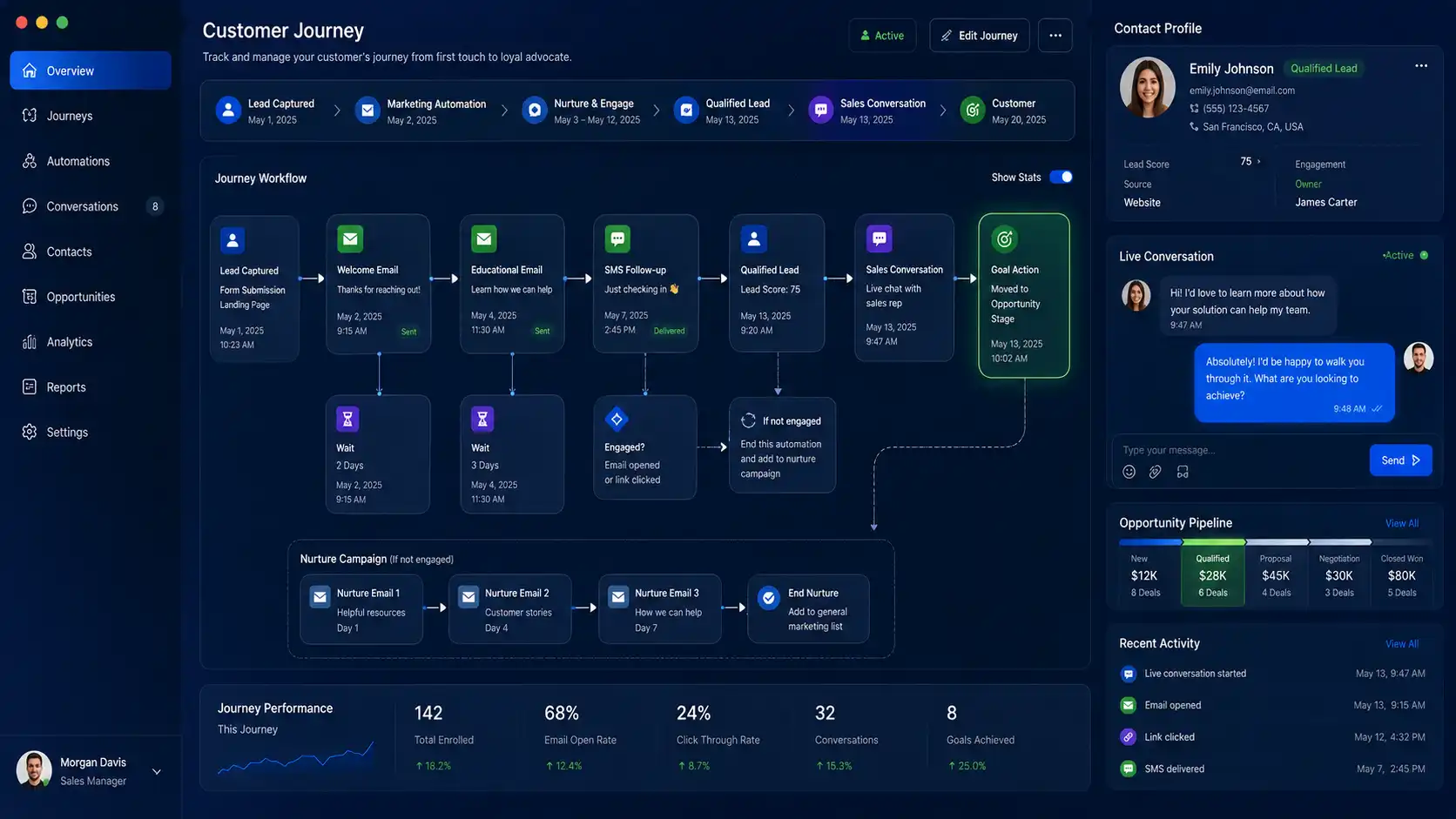Click the emily.johnson@email.com address
This screenshot has height=819, width=1456.
click(1242, 91)
